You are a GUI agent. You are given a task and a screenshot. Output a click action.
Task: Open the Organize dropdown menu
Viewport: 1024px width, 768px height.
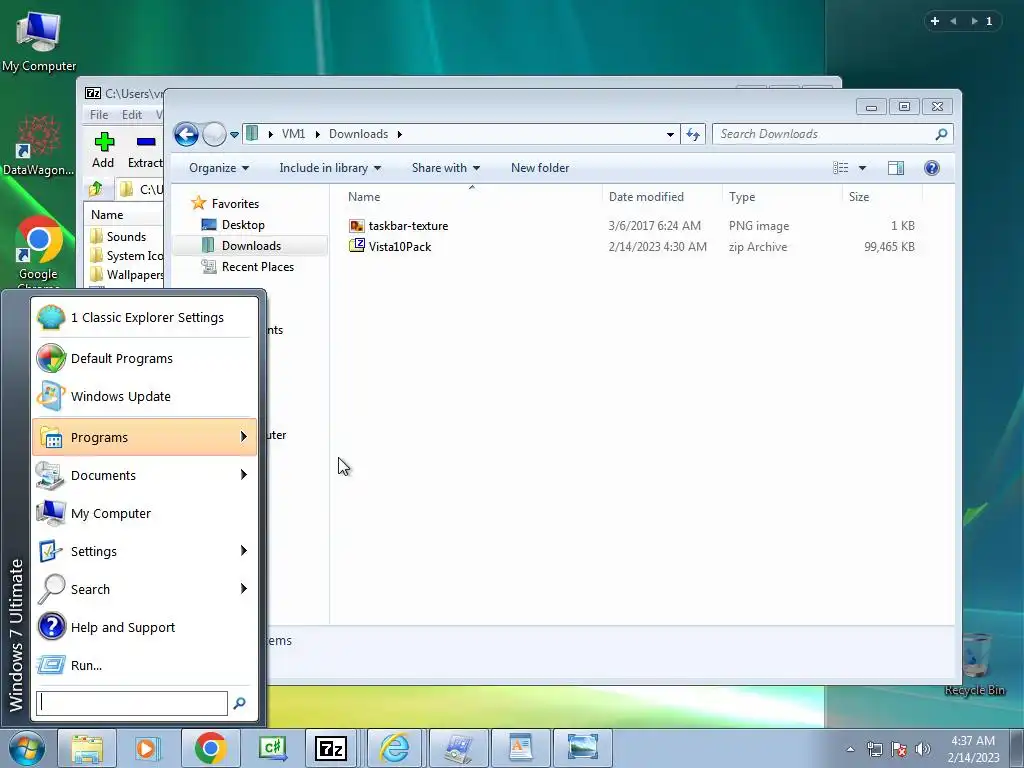pyautogui.click(x=219, y=168)
